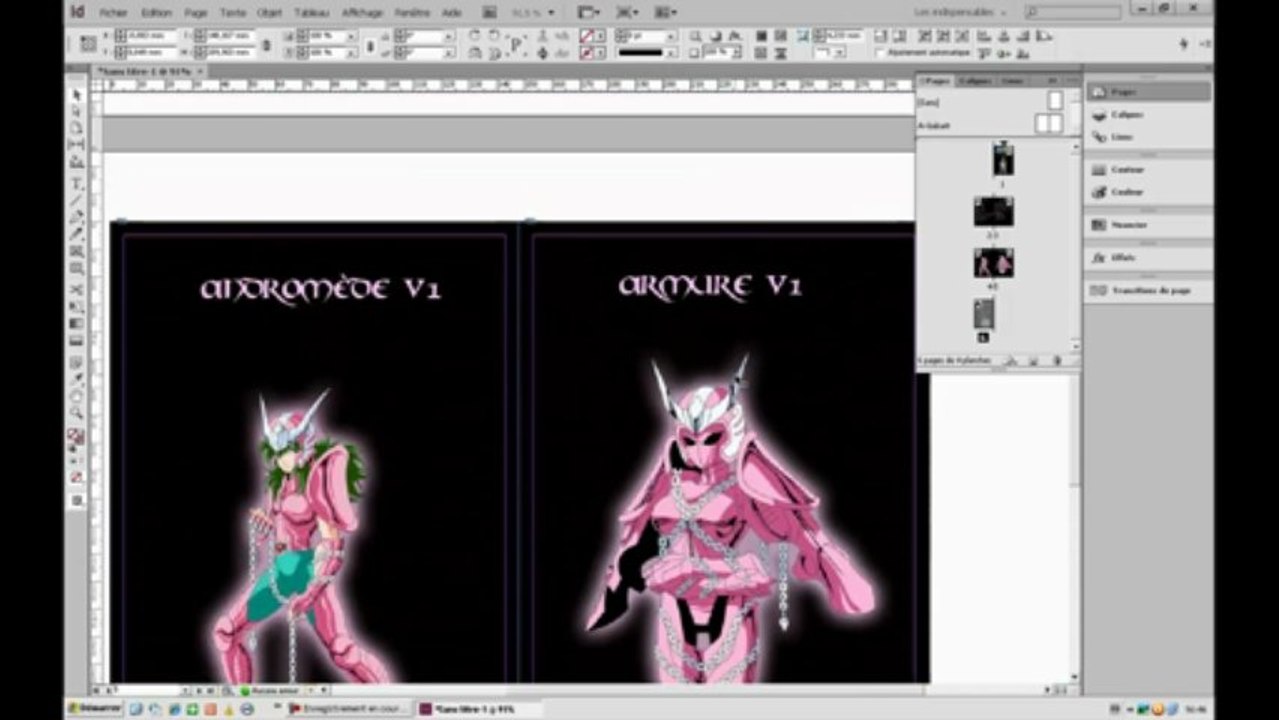Toggle the constrain proportions chain icon

pos(267,44)
